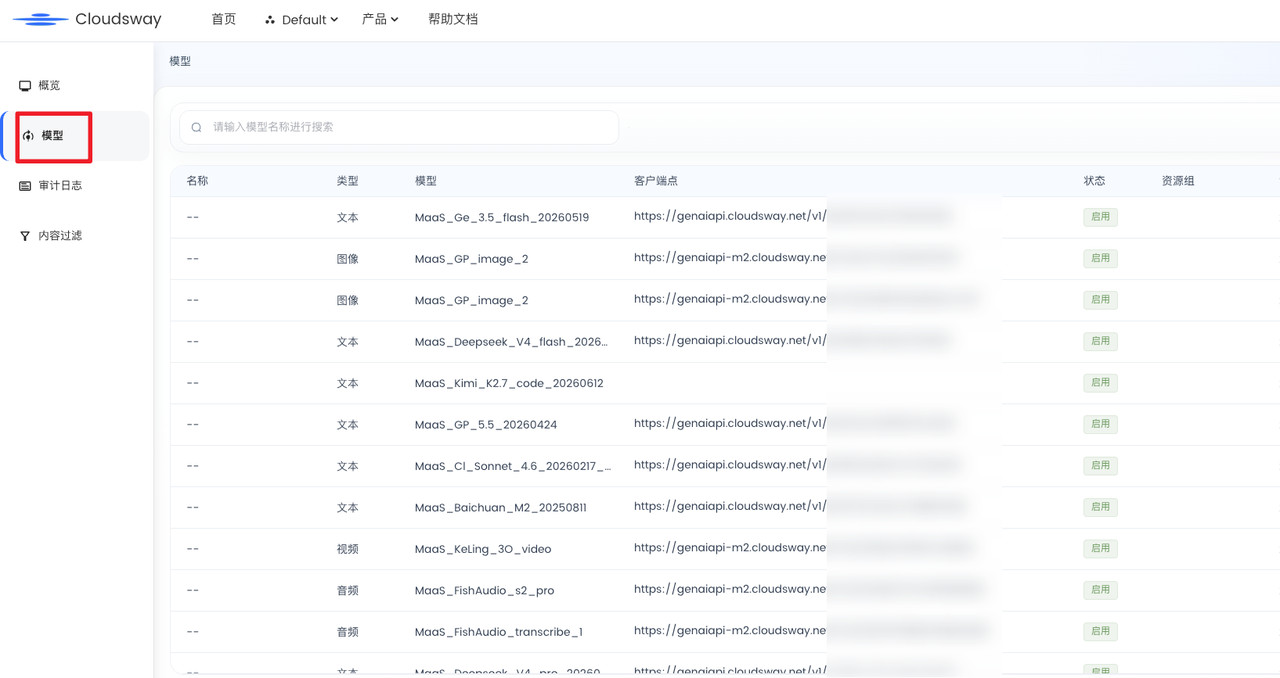This screenshot has height=678, width=1280.
Task: Click the 名称 column header
Action: [197, 181]
